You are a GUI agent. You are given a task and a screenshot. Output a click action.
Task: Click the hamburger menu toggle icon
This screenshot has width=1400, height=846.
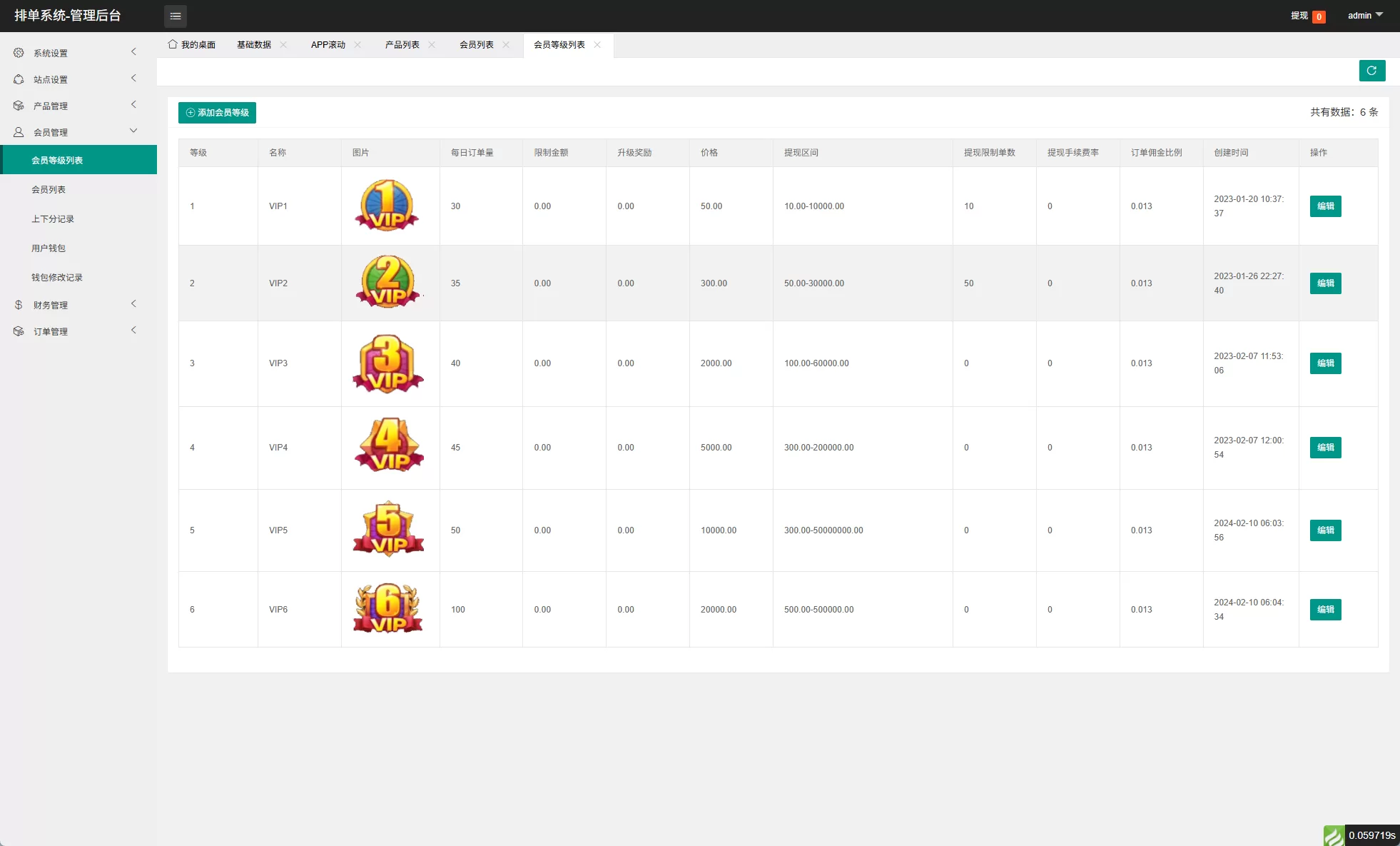click(176, 16)
